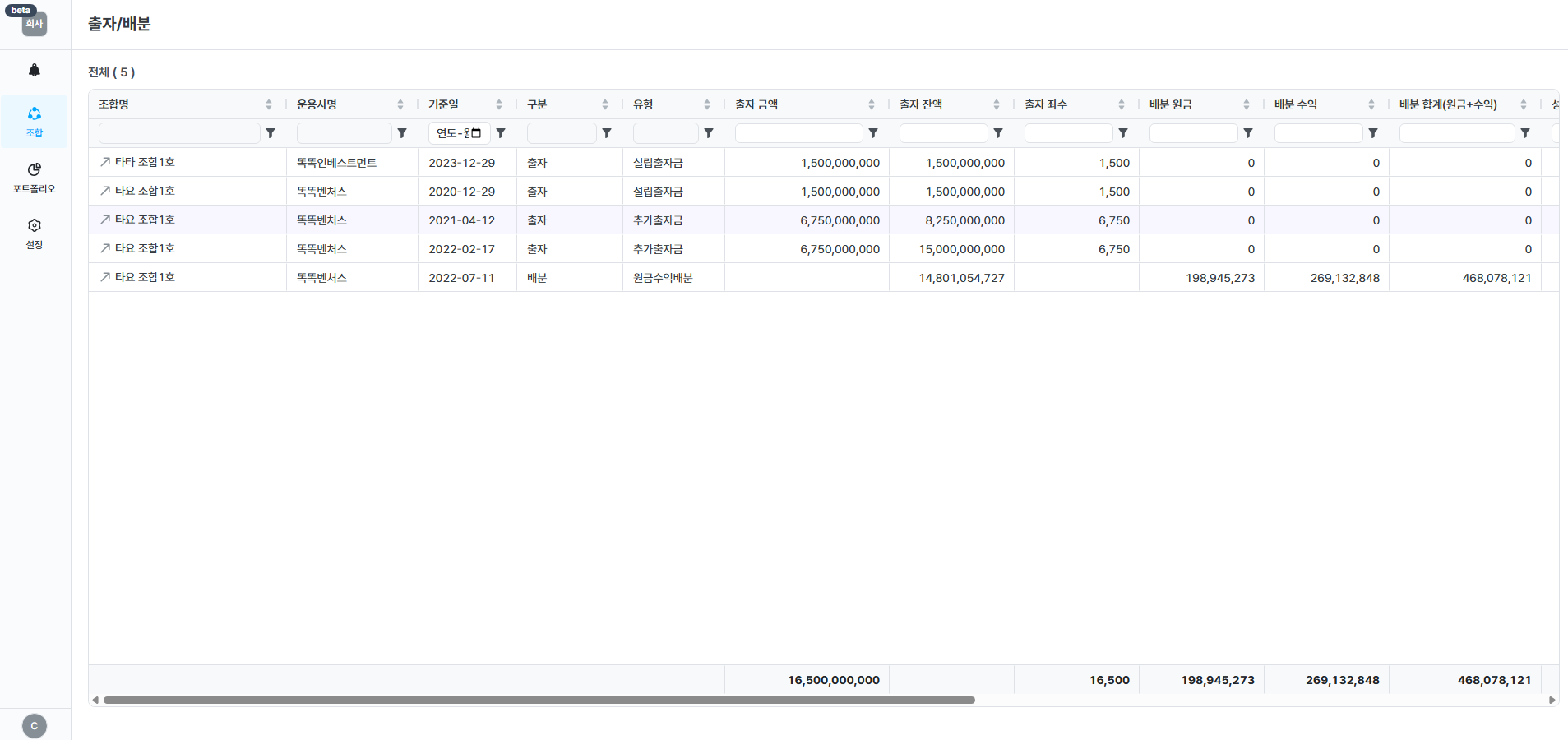Open the 포트폴리오 sidebar menu
This screenshot has height=740, width=1568.
click(x=35, y=177)
